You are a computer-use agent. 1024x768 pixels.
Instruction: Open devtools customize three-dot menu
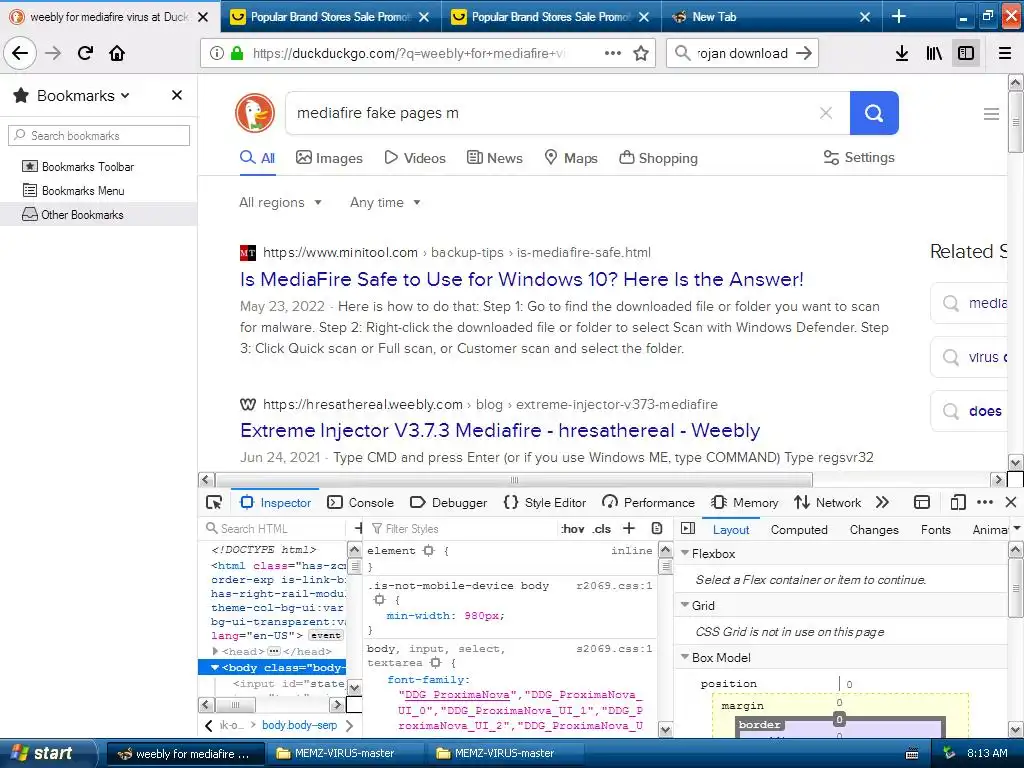pyautogui.click(x=985, y=502)
